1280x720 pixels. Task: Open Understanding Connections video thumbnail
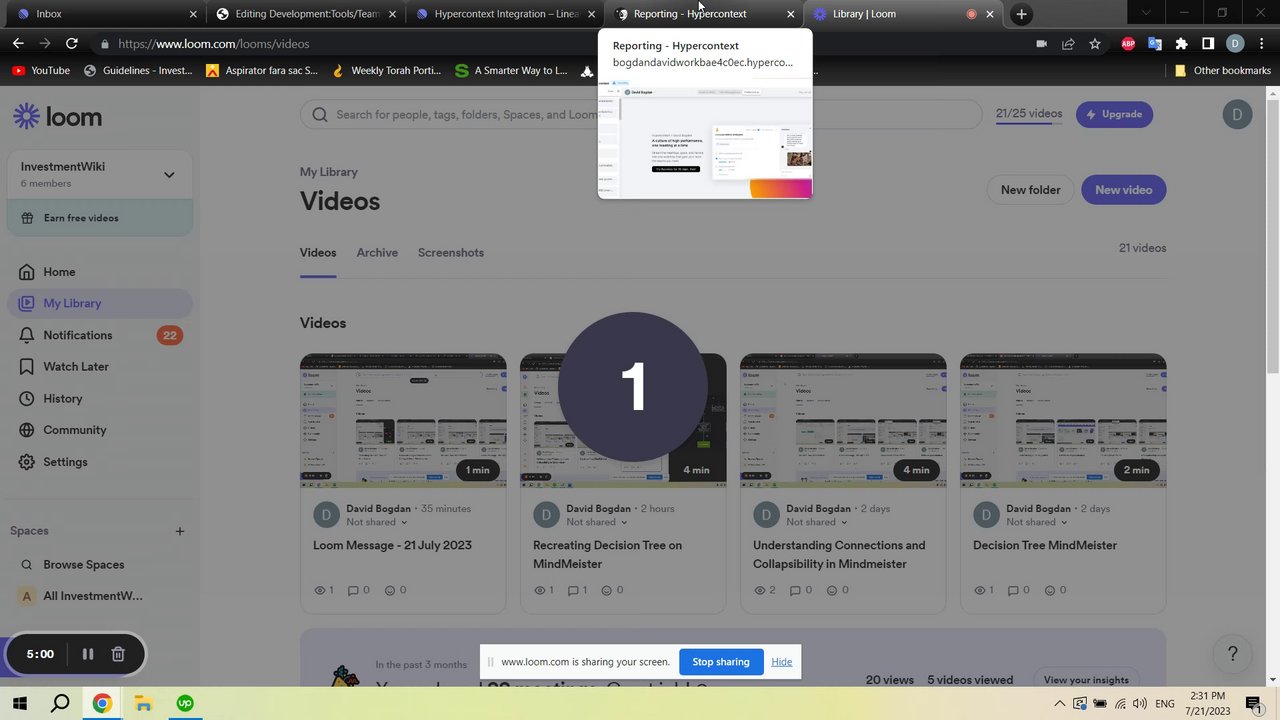tap(843, 421)
